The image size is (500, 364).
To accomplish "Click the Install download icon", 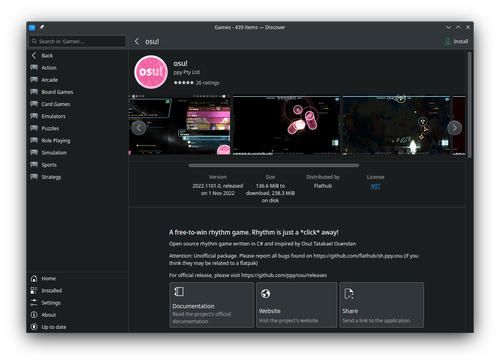I will tap(448, 41).
